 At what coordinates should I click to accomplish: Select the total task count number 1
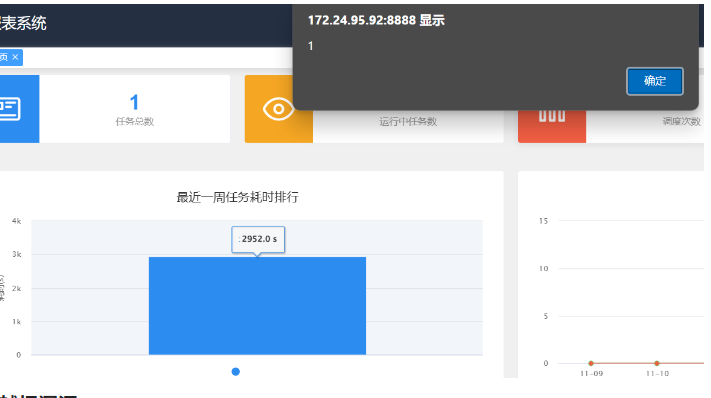[134, 102]
